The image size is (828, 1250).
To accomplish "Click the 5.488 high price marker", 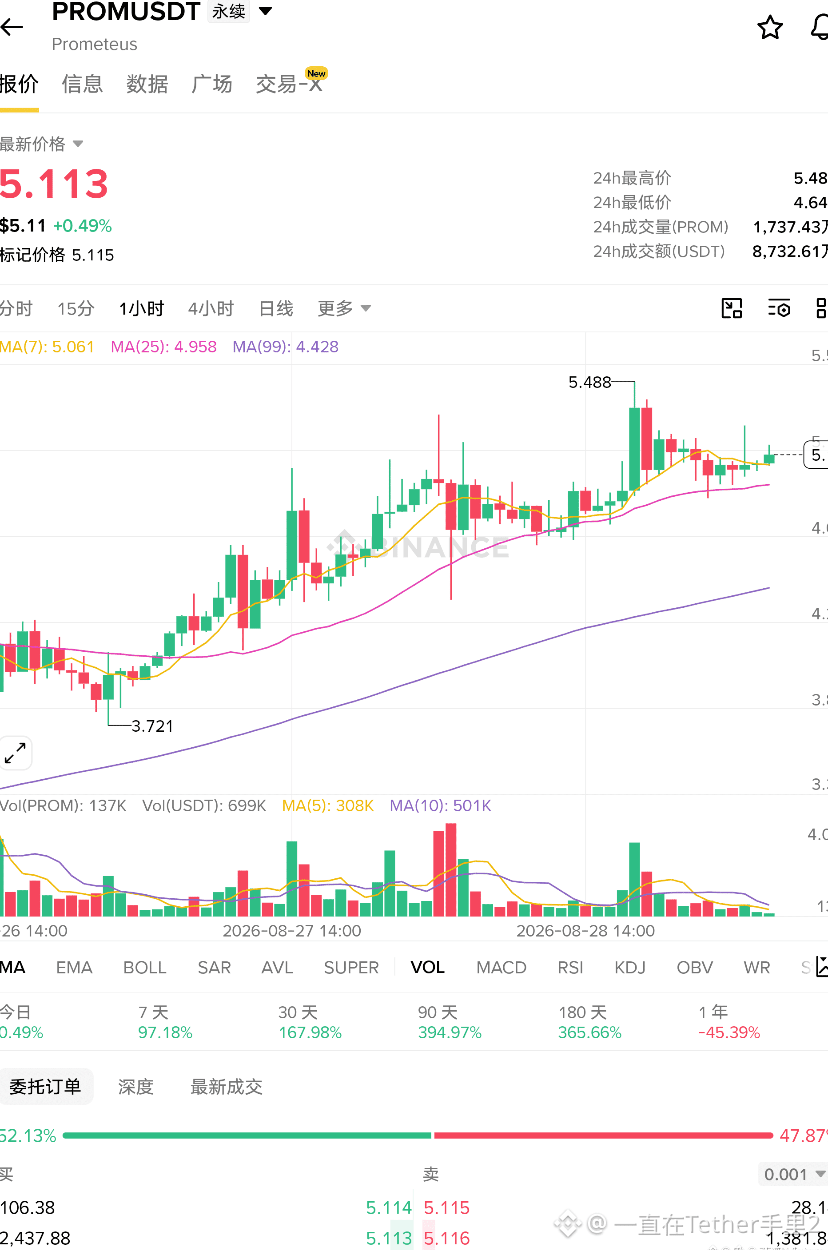I will (x=590, y=382).
